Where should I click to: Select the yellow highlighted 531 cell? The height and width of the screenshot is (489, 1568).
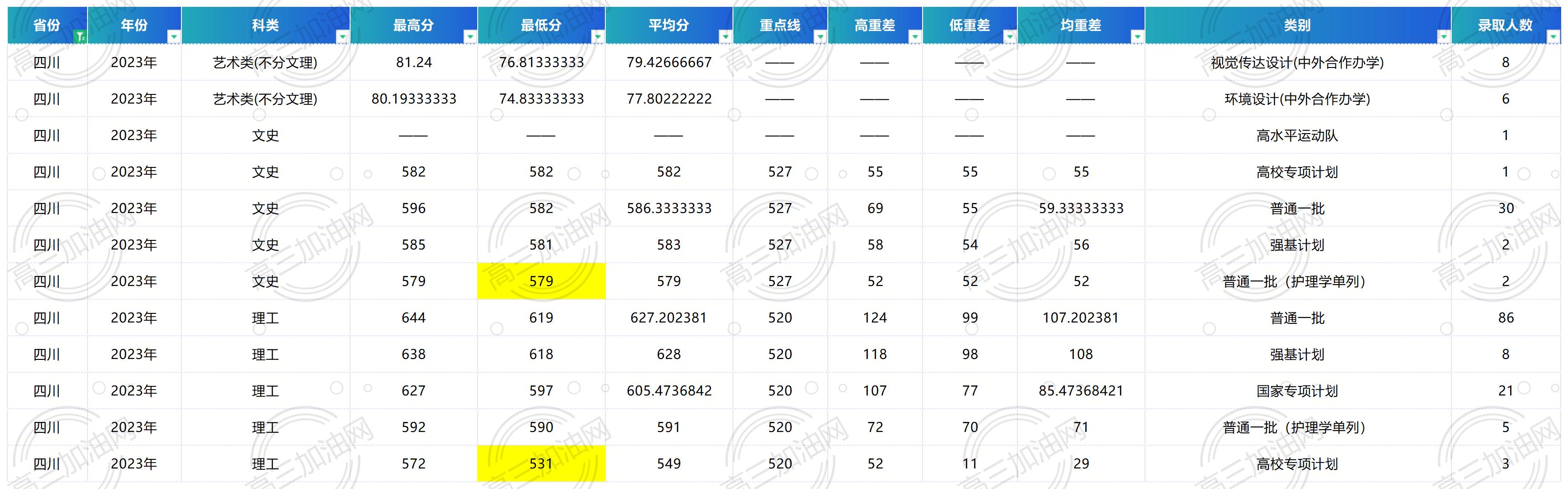[x=541, y=464]
